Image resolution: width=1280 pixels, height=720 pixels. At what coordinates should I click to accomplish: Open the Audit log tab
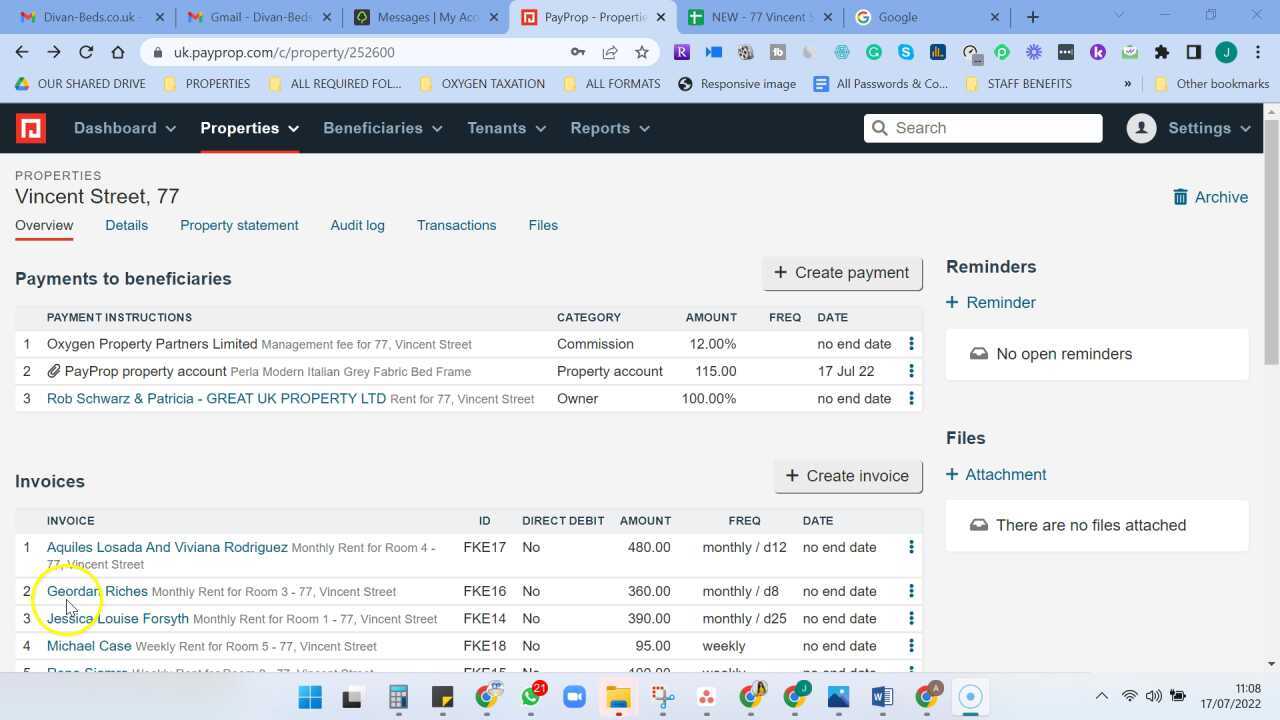pyautogui.click(x=357, y=225)
